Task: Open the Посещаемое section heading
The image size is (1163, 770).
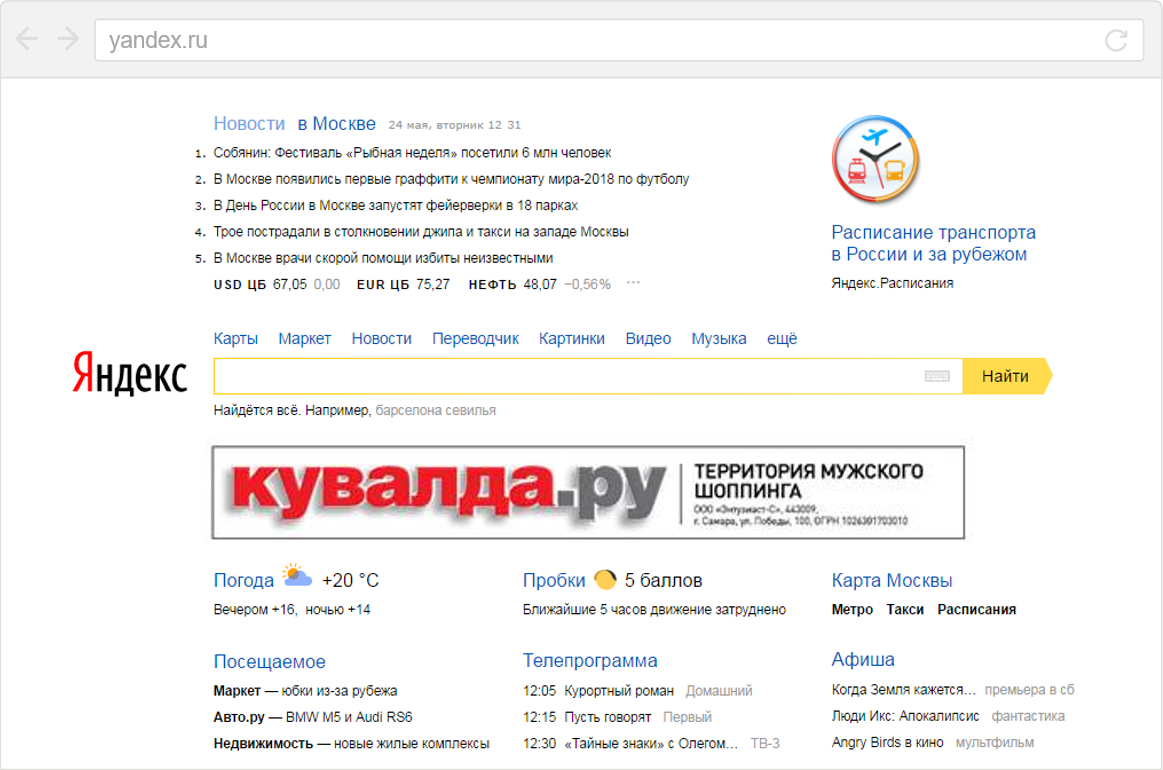Action: pyautogui.click(x=269, y=662)
